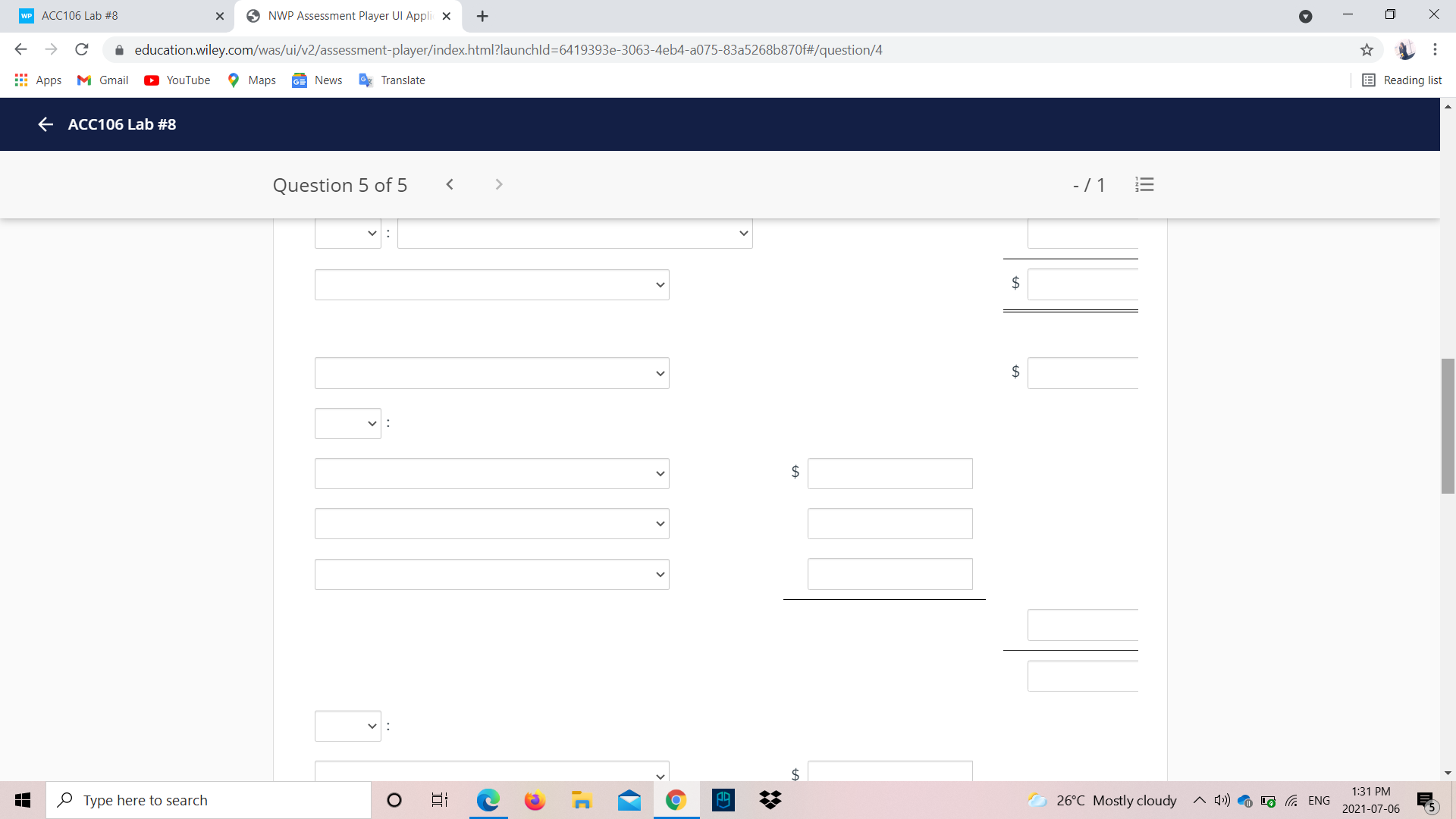Open YouTube bookmark

click(177, 80)
